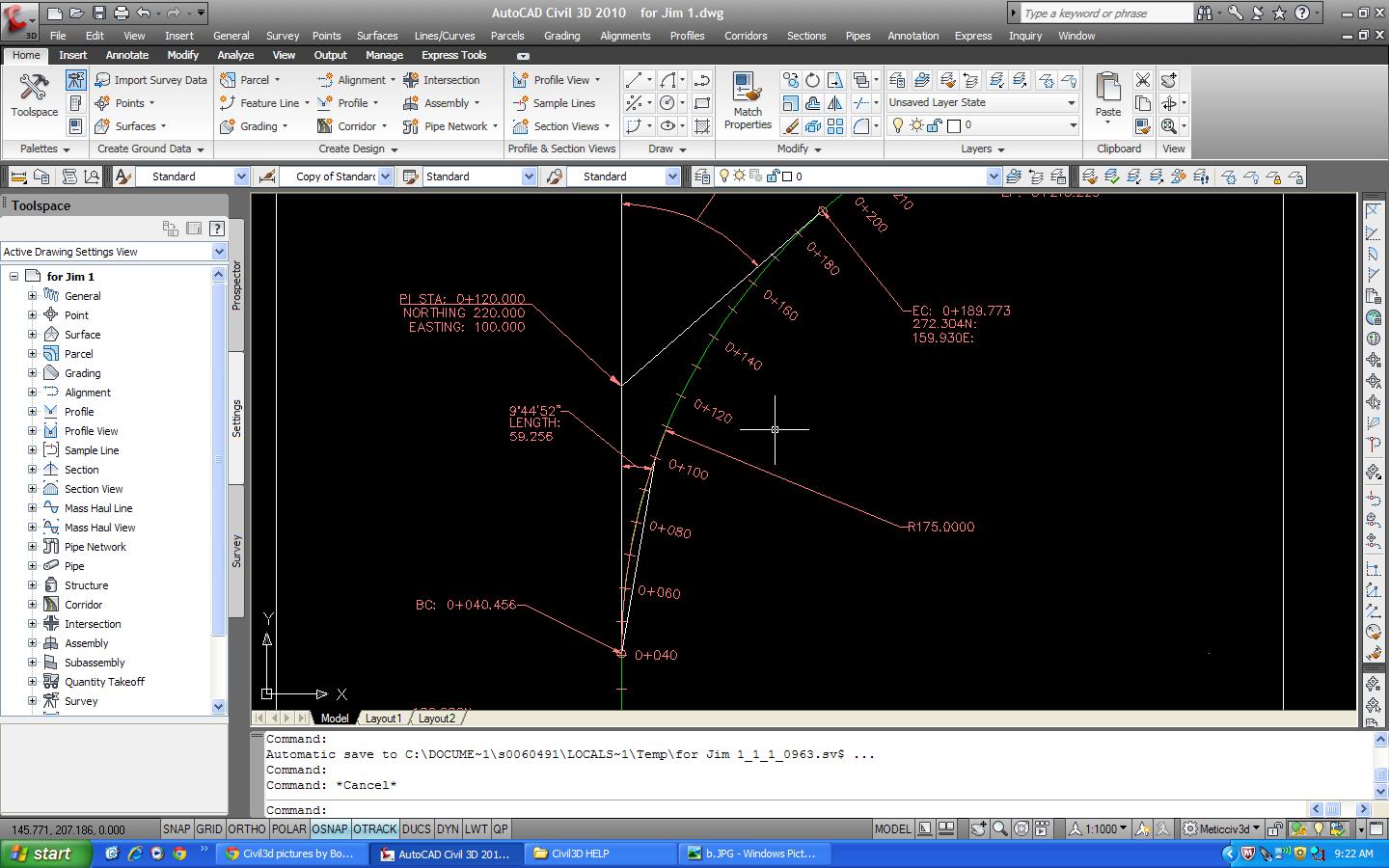
Task: Click the layer color swatch in Layers panel
Action: [x=954, y=125]
